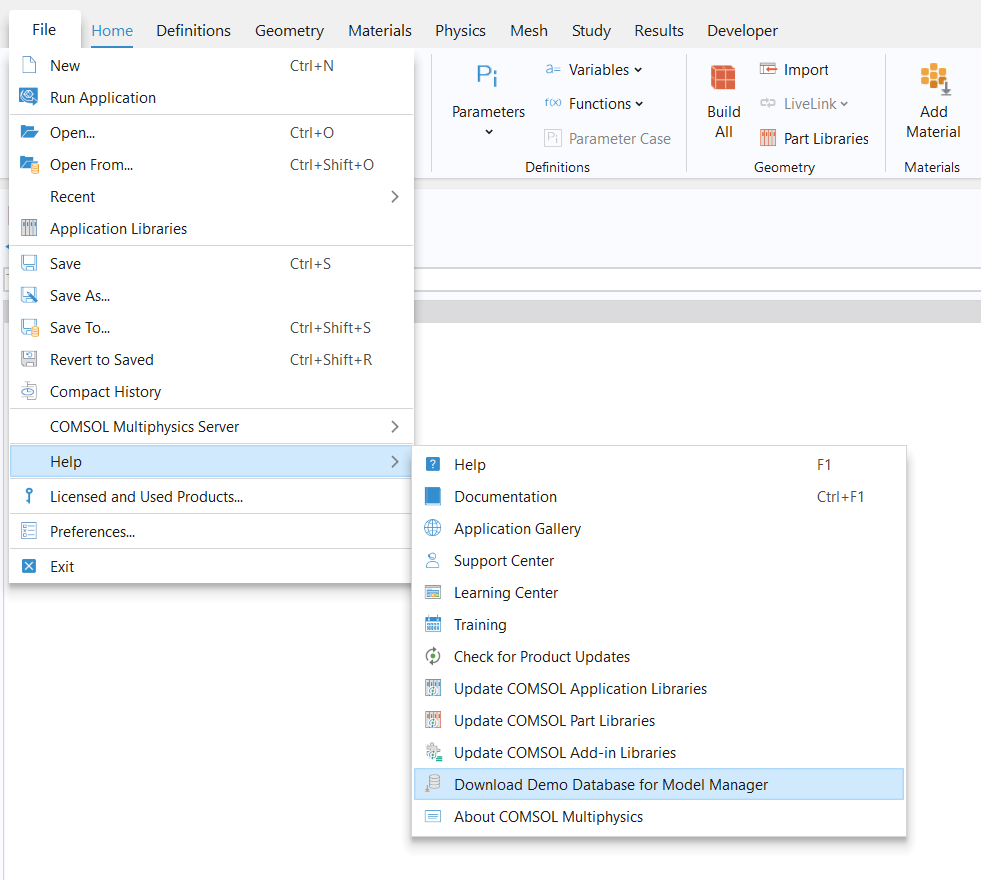
Task: Open the File menu tab
Action: (44, 29)
